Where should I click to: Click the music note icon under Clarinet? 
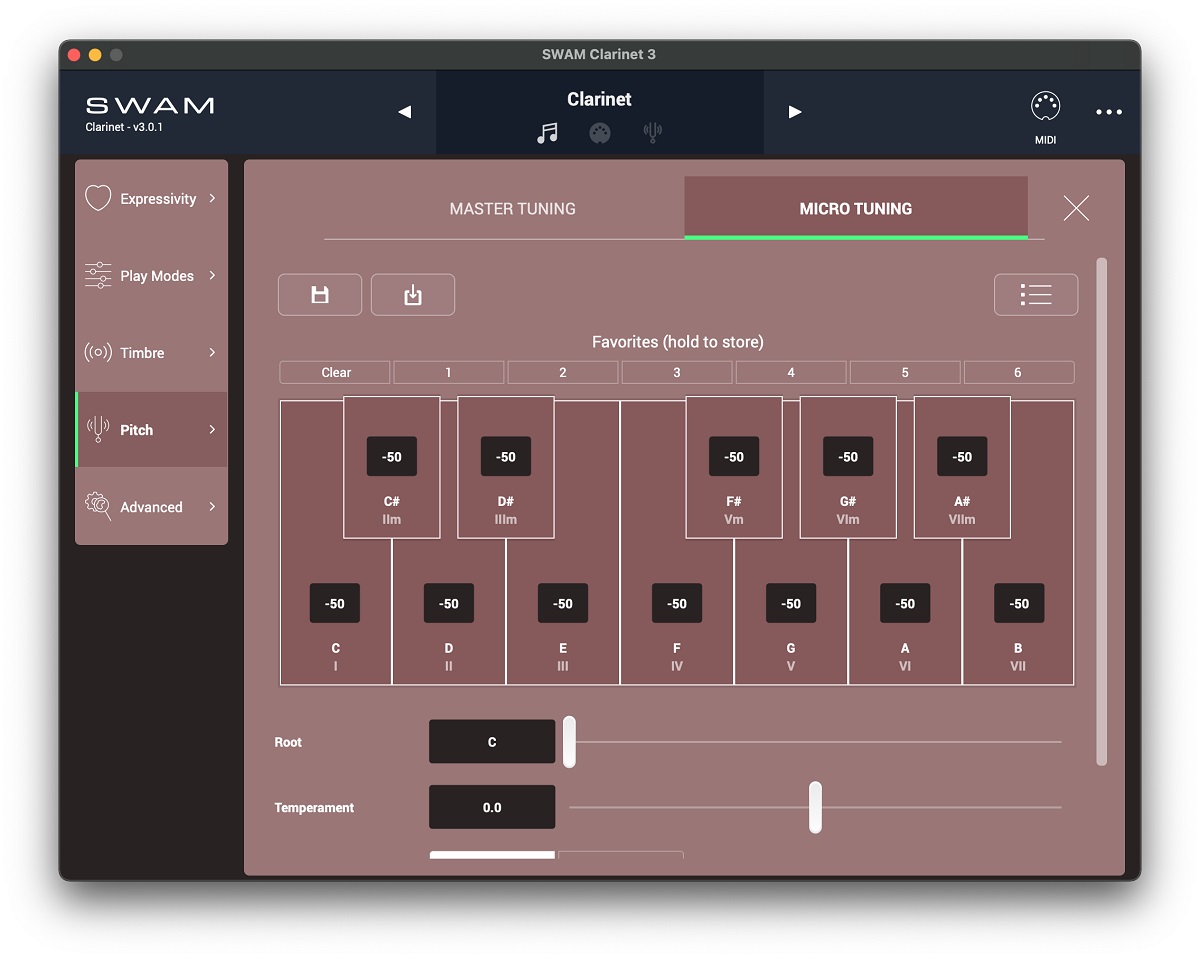548,133
